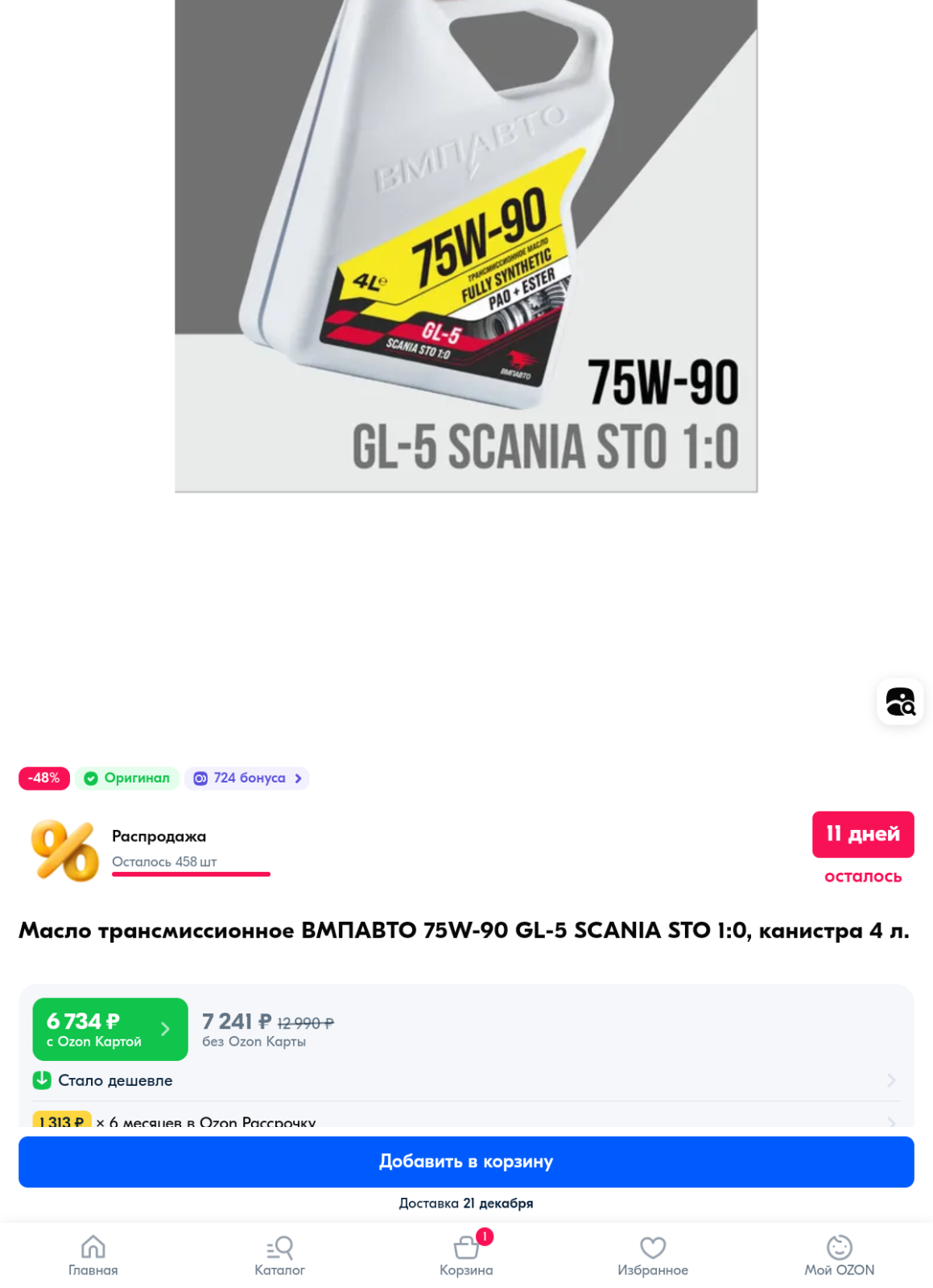Click Добавить в корзину button
Image resolution: width=933 pixels, height=1288 pixels.
point(466,1162)
